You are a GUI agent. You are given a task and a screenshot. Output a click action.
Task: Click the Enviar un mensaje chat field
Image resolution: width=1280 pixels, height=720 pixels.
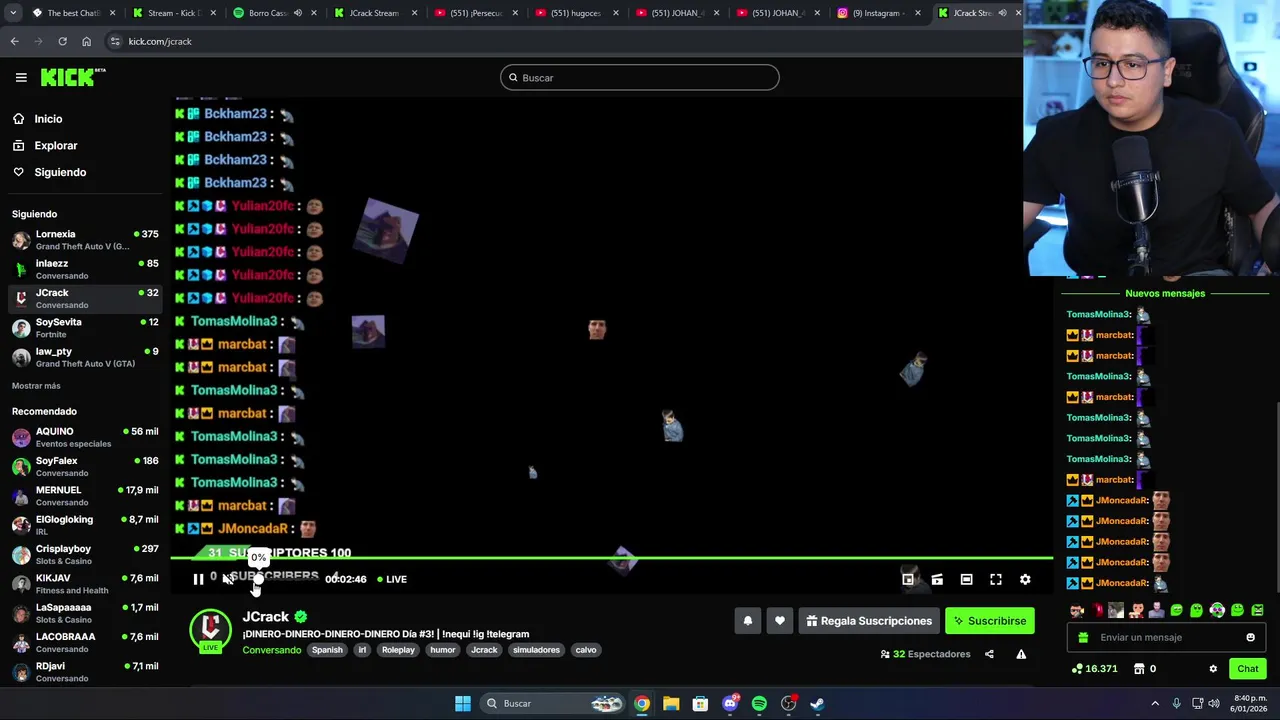(1166, 638)
